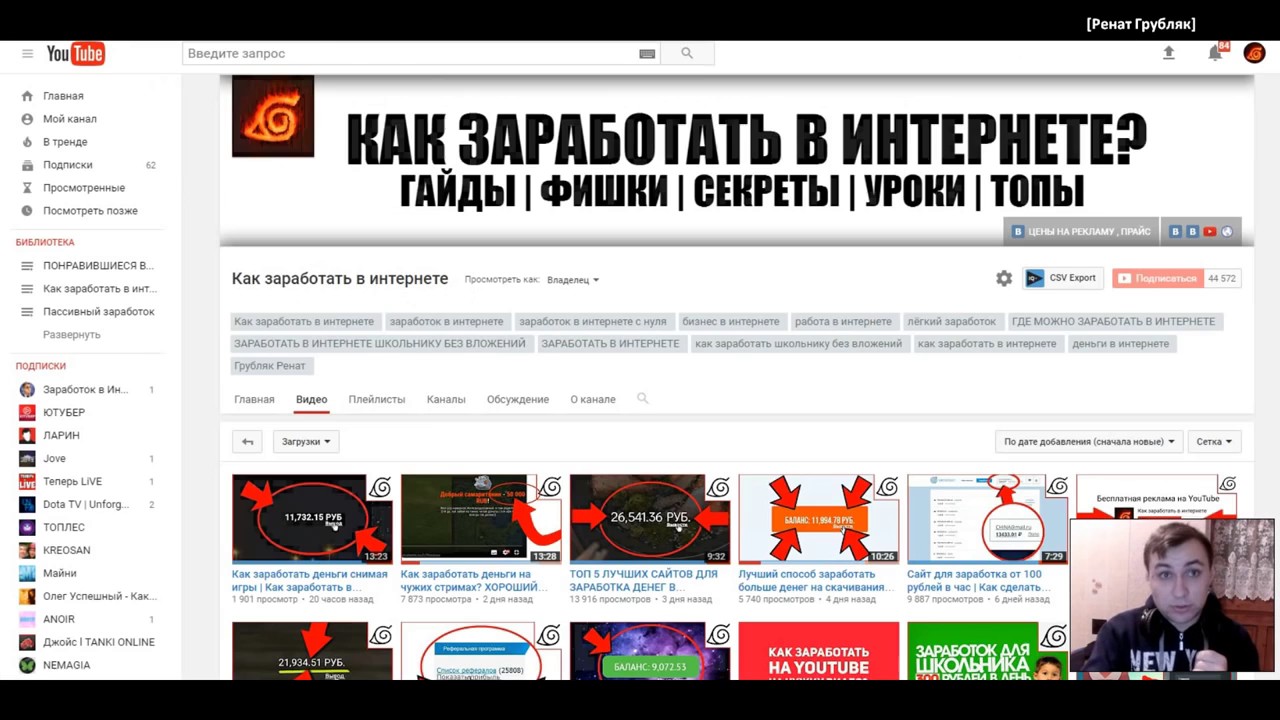The width and height of the screenshot is (1280, 720).
Task: Open Посмотреть позже list
Action: (x=90, y=211)
